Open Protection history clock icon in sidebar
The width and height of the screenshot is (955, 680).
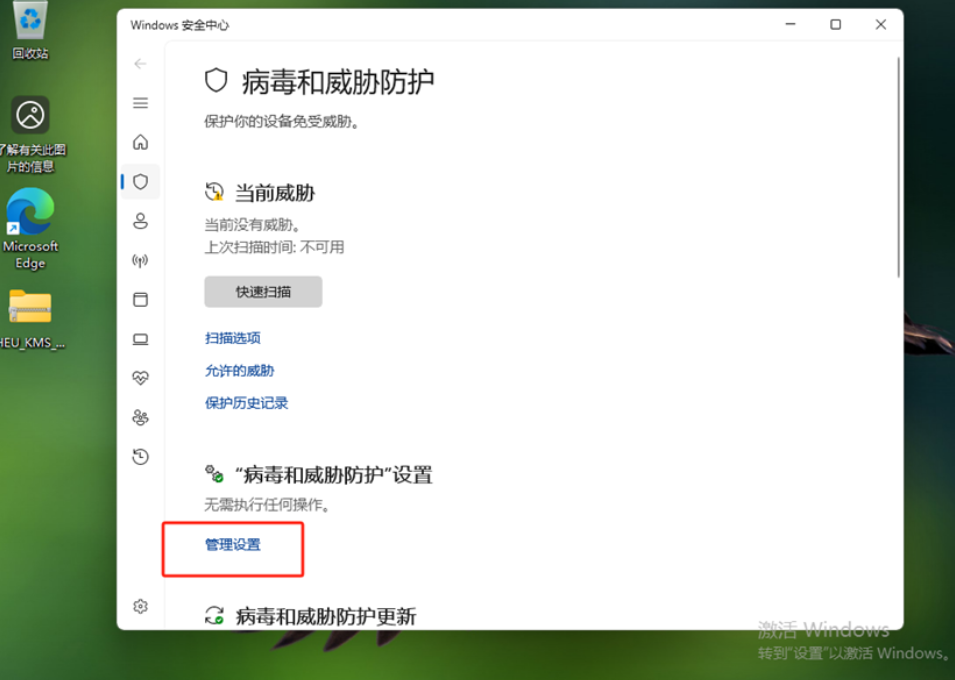[x=140, y=456]
